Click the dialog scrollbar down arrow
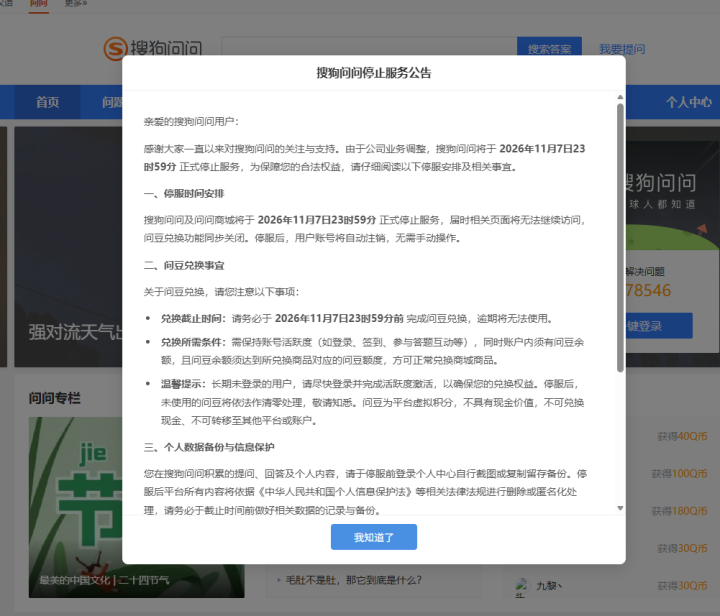 [620, 508]
